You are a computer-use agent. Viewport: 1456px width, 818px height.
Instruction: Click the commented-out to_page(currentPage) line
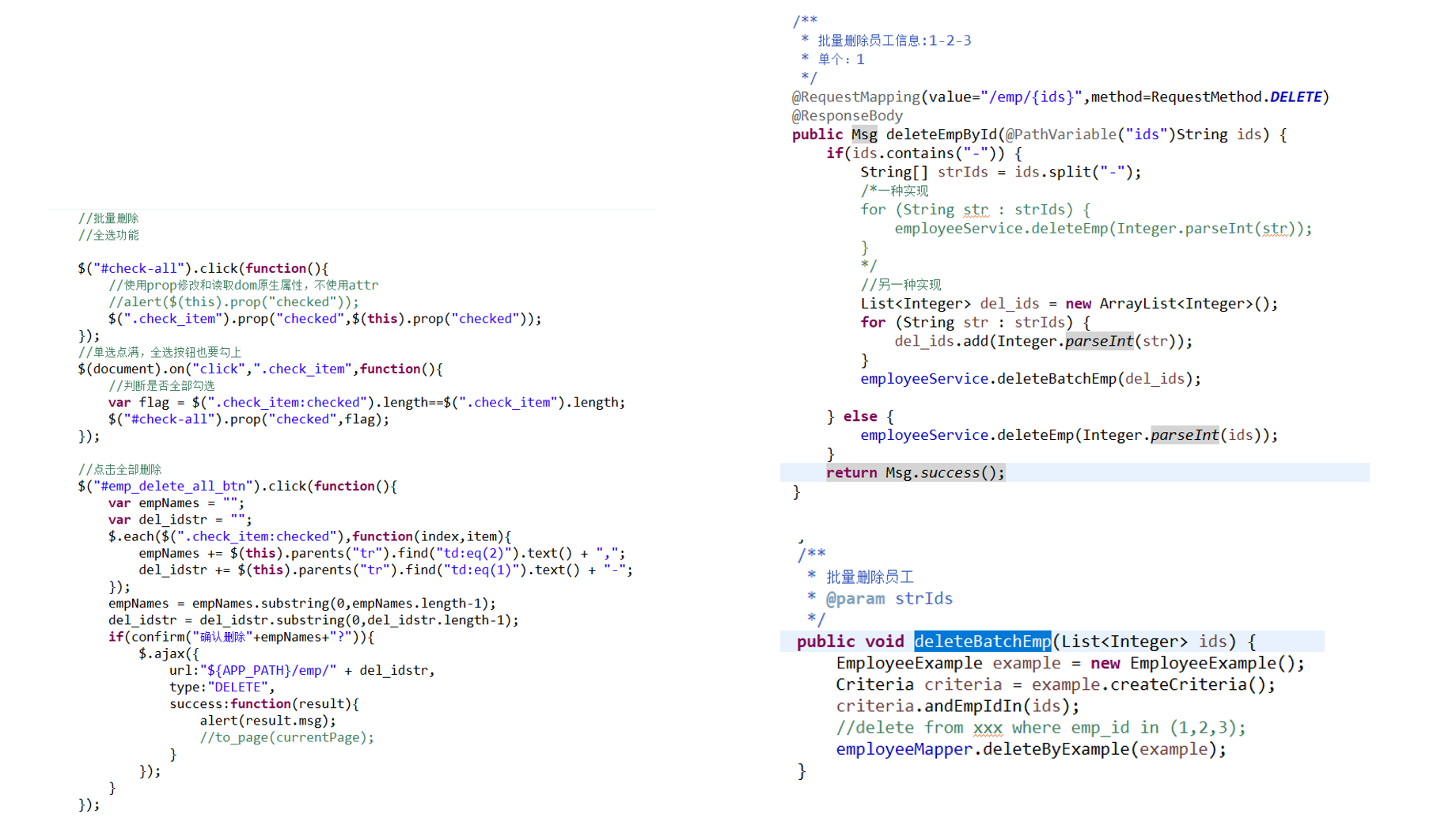pyautogui.click(x=286, y=737)
